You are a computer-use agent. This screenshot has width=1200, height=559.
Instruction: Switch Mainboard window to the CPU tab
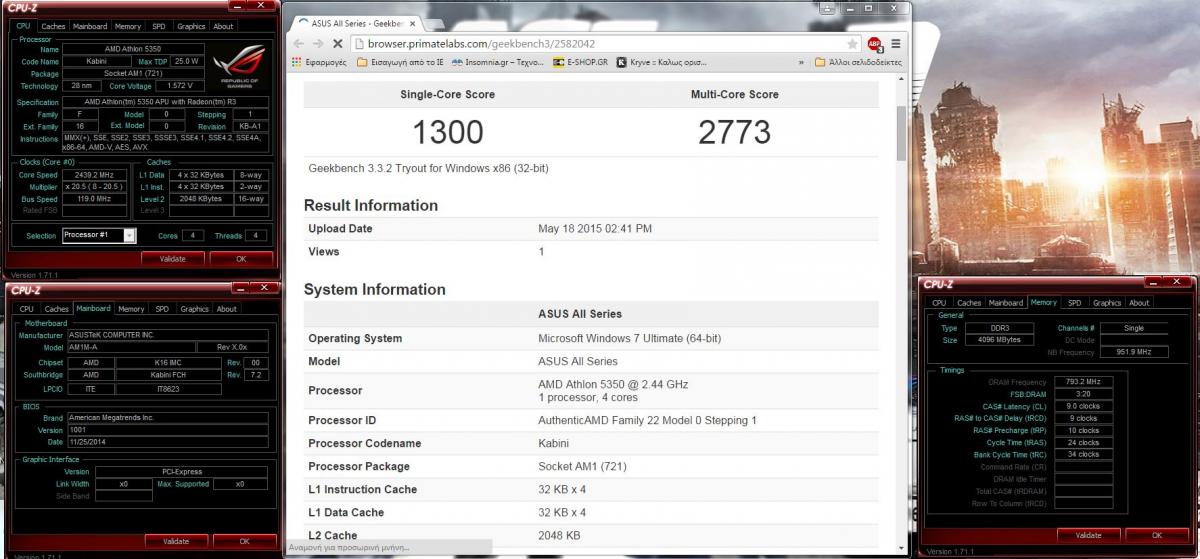pyautogui.click(x=27, y=309)
